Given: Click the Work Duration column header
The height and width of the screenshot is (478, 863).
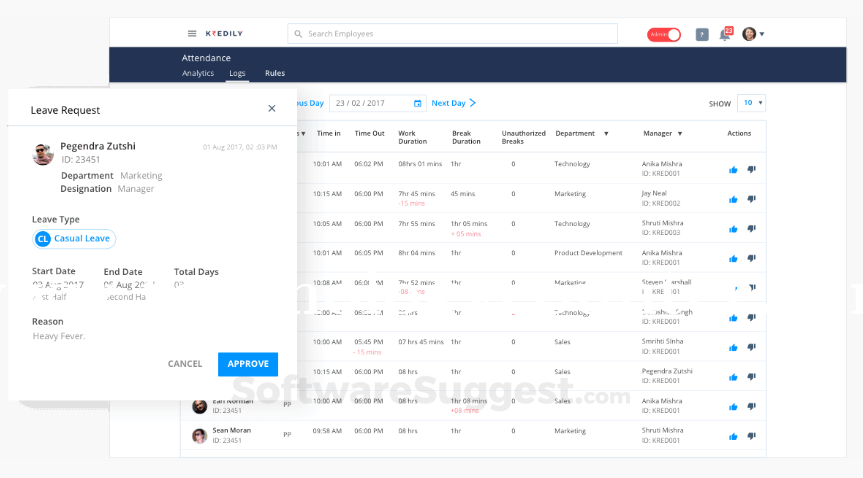Looking at the screenshot, I should 412,138.
